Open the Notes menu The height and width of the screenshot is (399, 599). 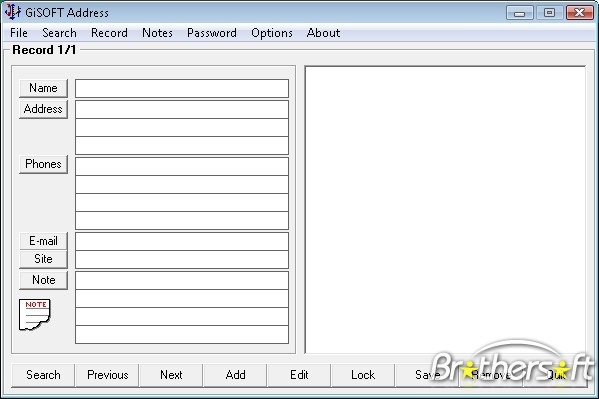(x=157, y=33)
